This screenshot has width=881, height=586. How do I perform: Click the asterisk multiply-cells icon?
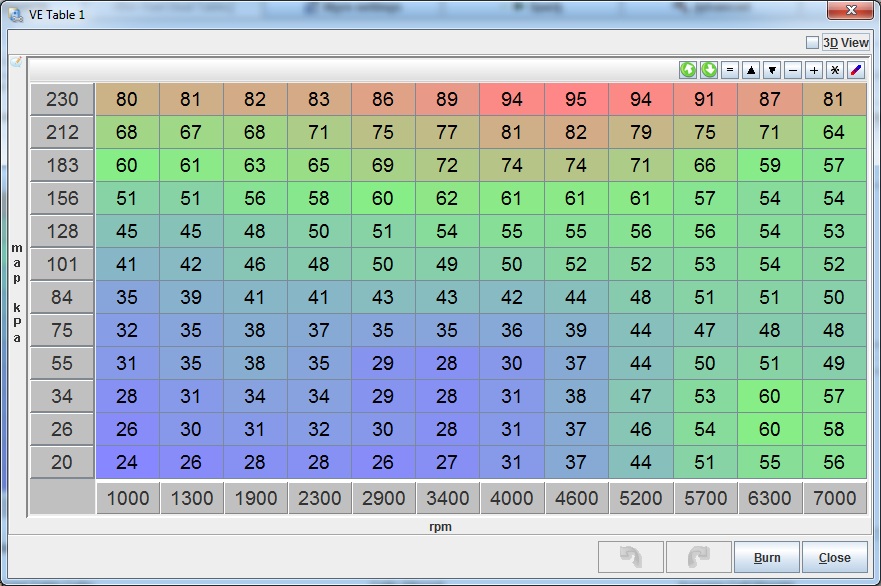(x=835, y=70)
